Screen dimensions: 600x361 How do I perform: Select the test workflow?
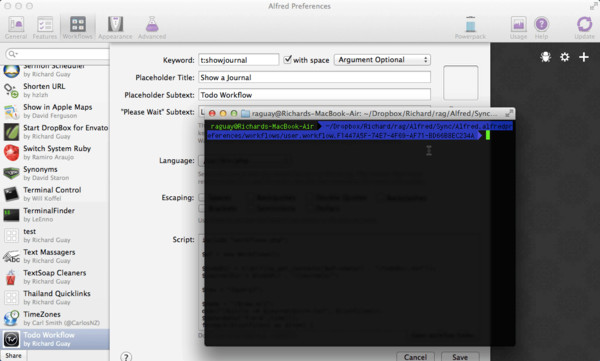[x=55, y=235]
